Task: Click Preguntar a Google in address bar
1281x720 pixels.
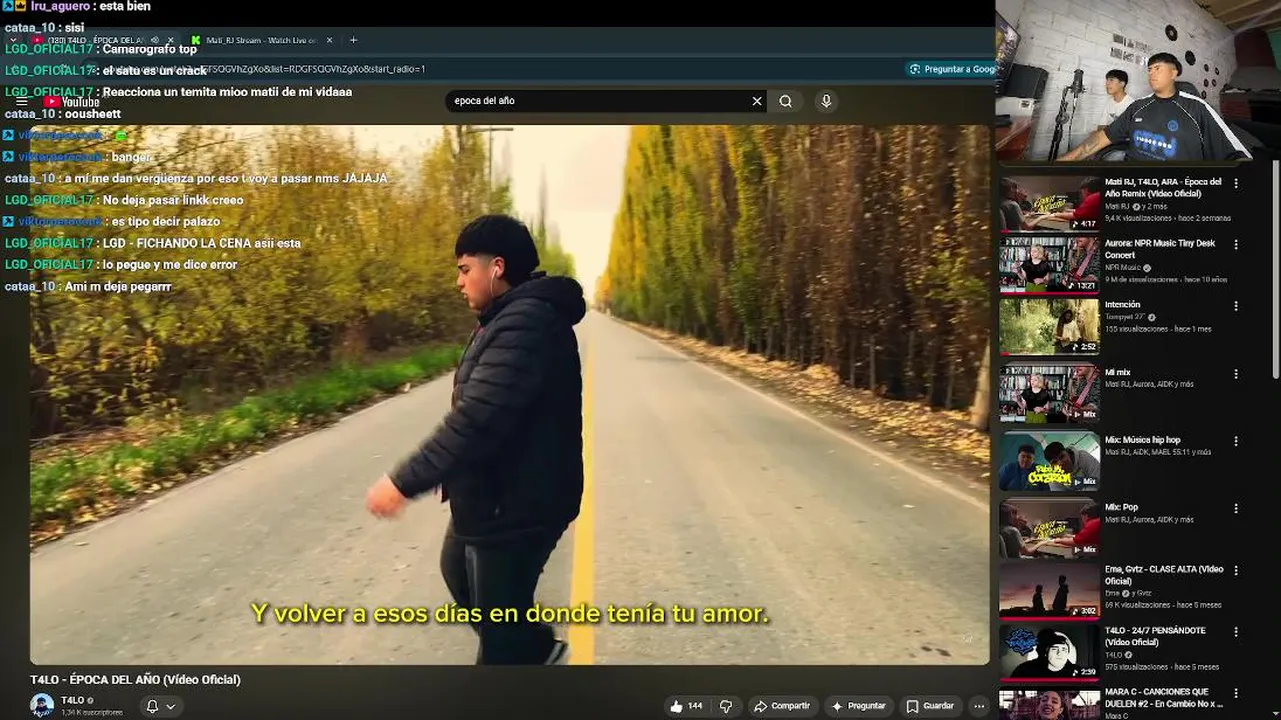Action: (x=951, y=69)
